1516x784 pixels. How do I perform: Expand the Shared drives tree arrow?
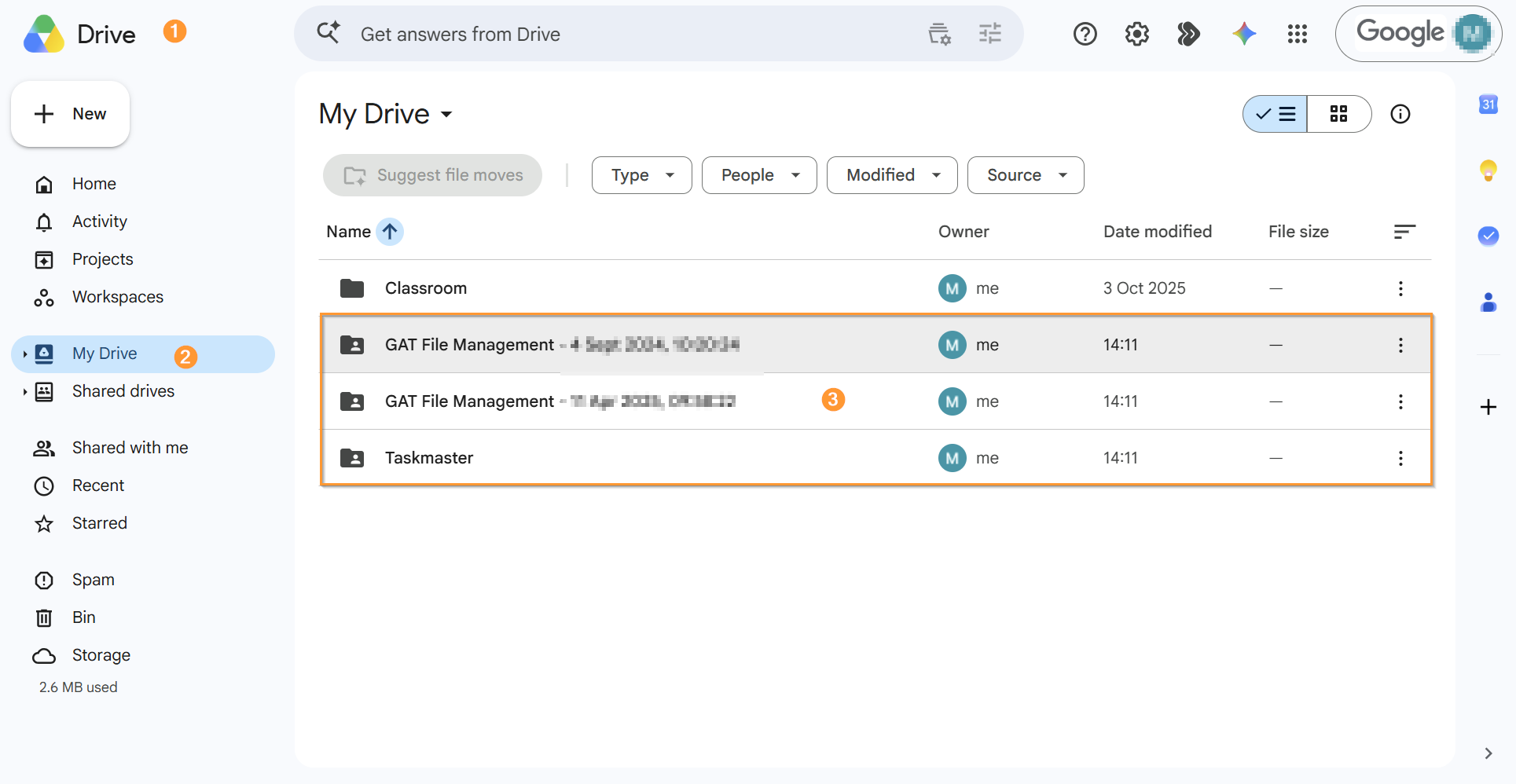click(24, 392)
